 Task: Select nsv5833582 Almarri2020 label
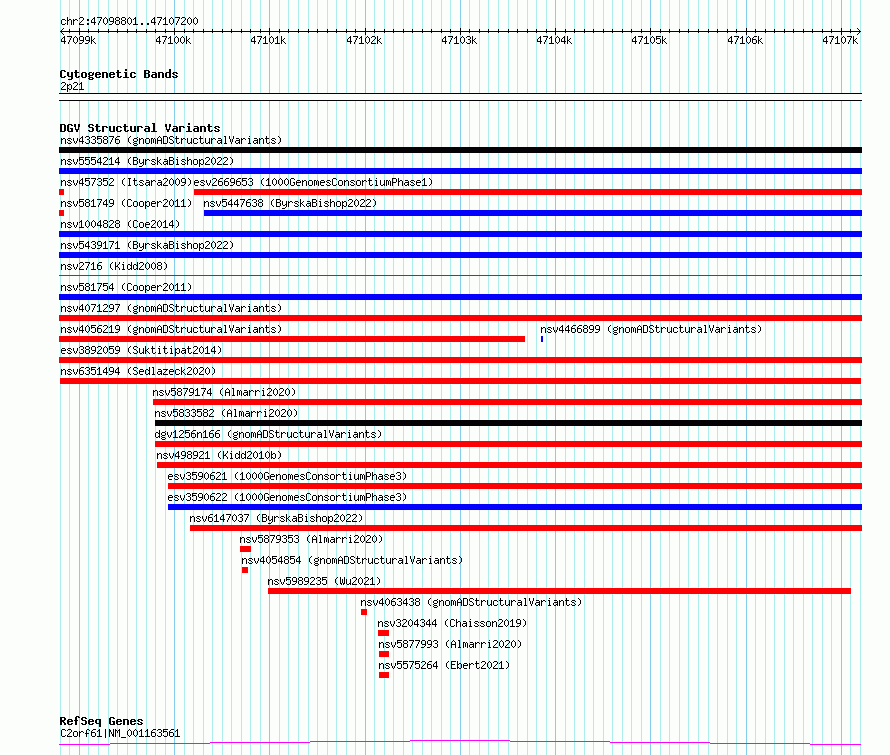coord(226,413)
